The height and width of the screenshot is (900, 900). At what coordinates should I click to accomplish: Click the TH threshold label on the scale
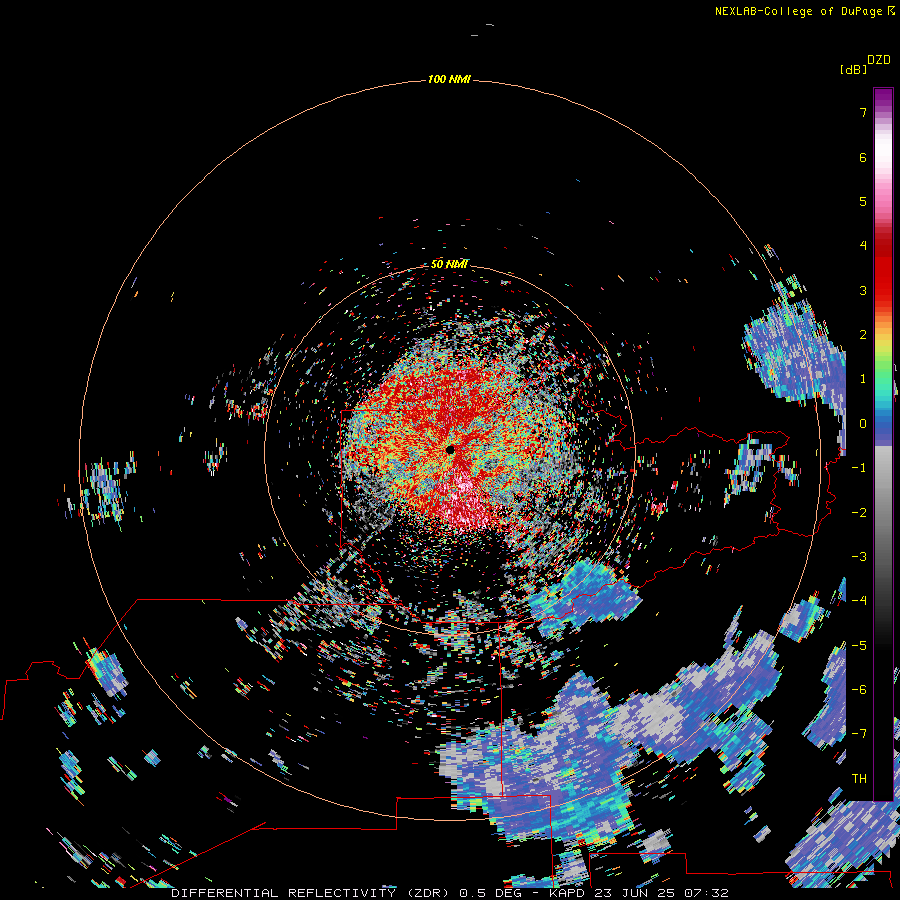click(859, 779)
